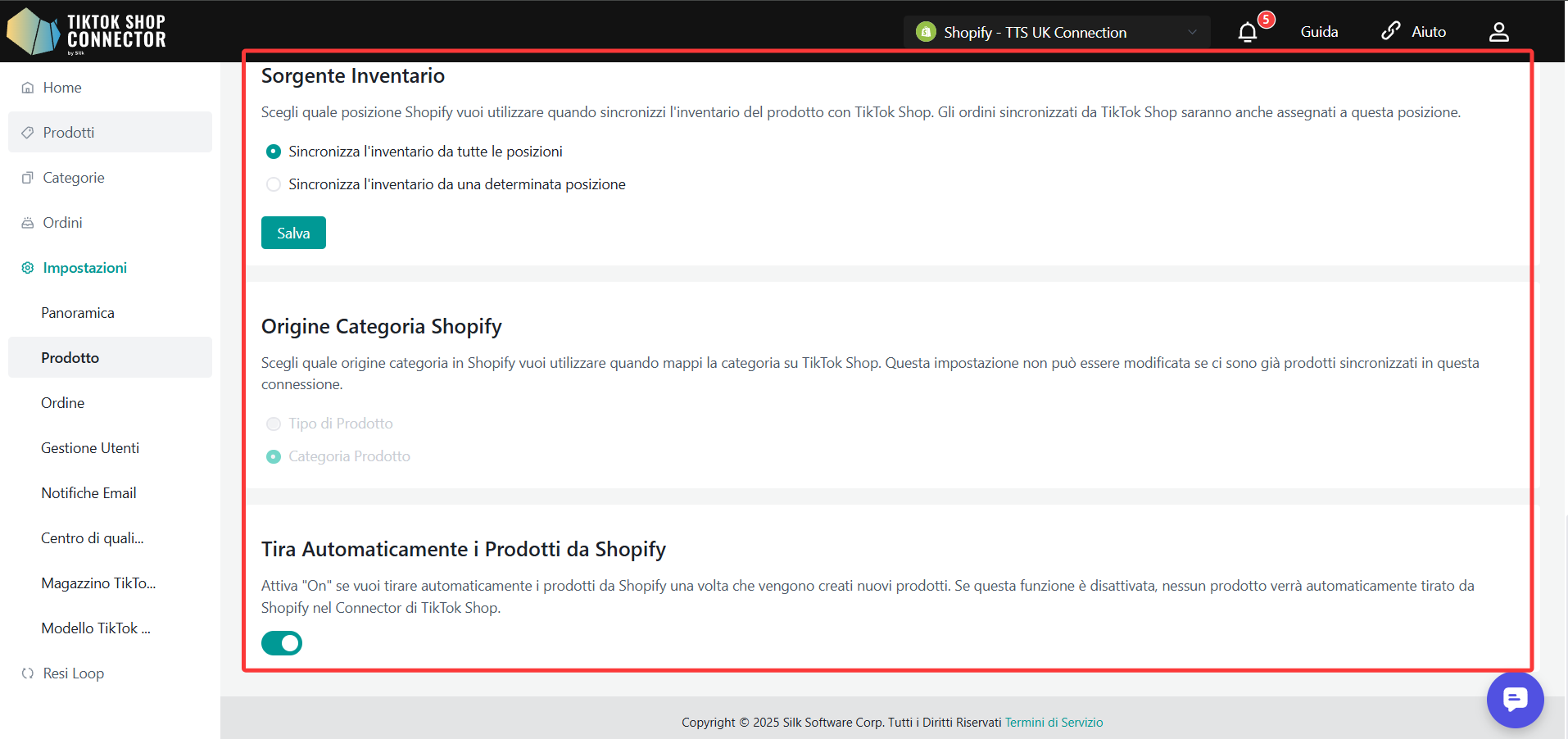Select Tipo di Prodotto radio option
The width and height of the screenshot is (1568, 739).
click(274, 424)
